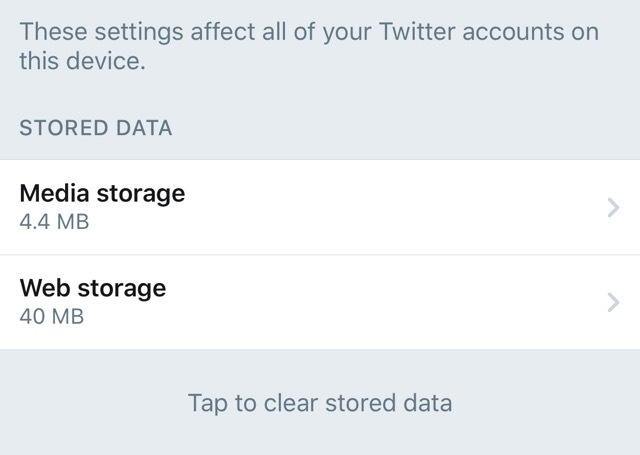Select the STORED DATA section header
This screenshot has height=455, width=640.
coord(96,128)
